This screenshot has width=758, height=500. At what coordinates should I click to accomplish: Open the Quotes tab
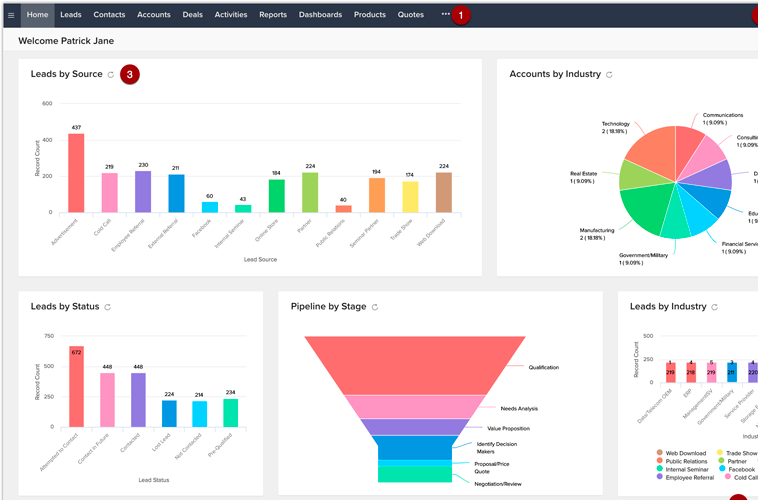(410, 15)
